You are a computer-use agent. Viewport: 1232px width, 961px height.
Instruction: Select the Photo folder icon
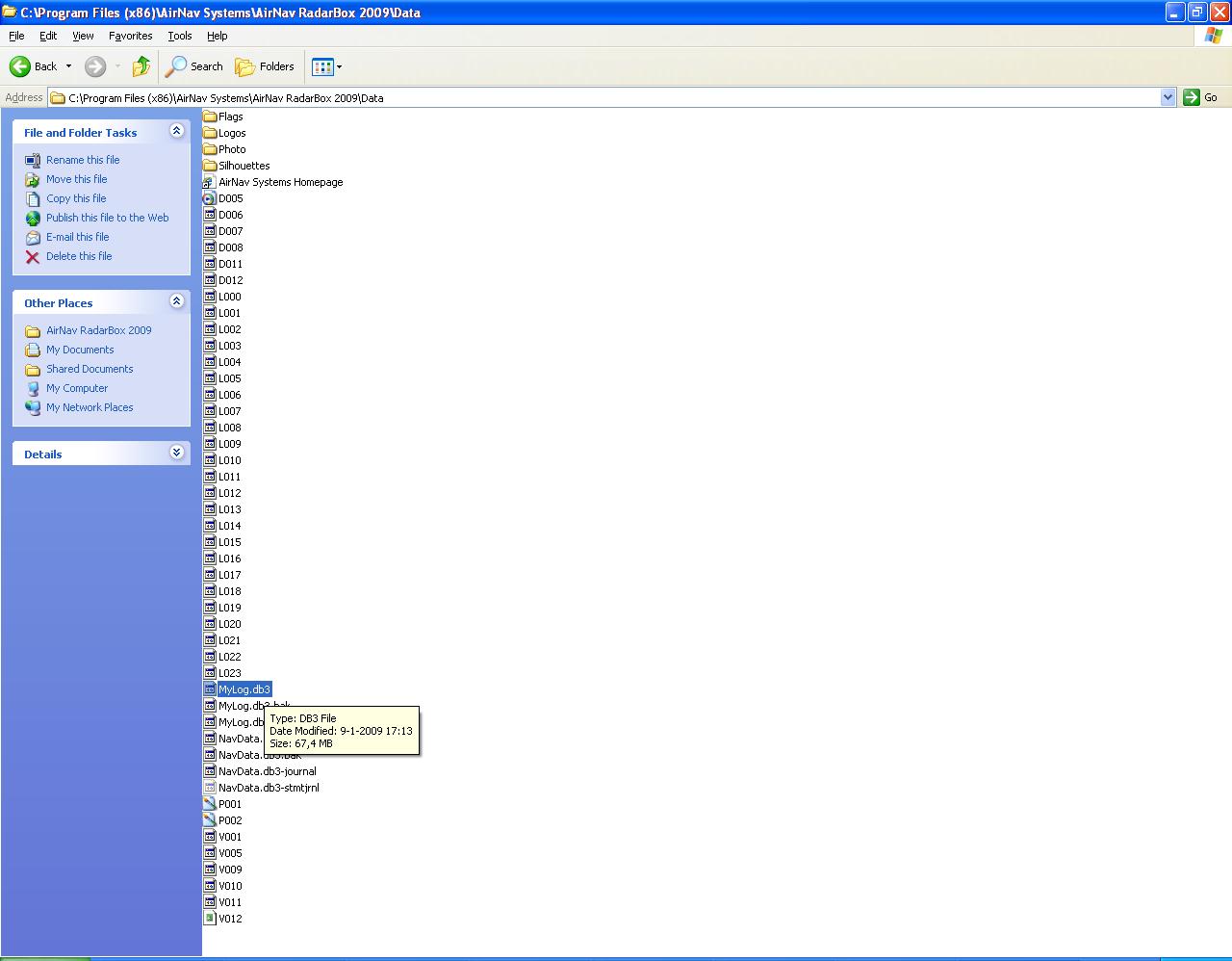click(210, 149)
